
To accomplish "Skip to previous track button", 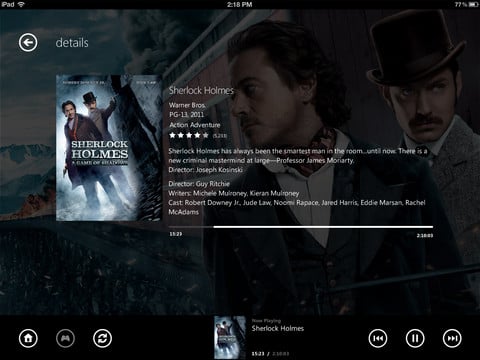I will (378, 338).
